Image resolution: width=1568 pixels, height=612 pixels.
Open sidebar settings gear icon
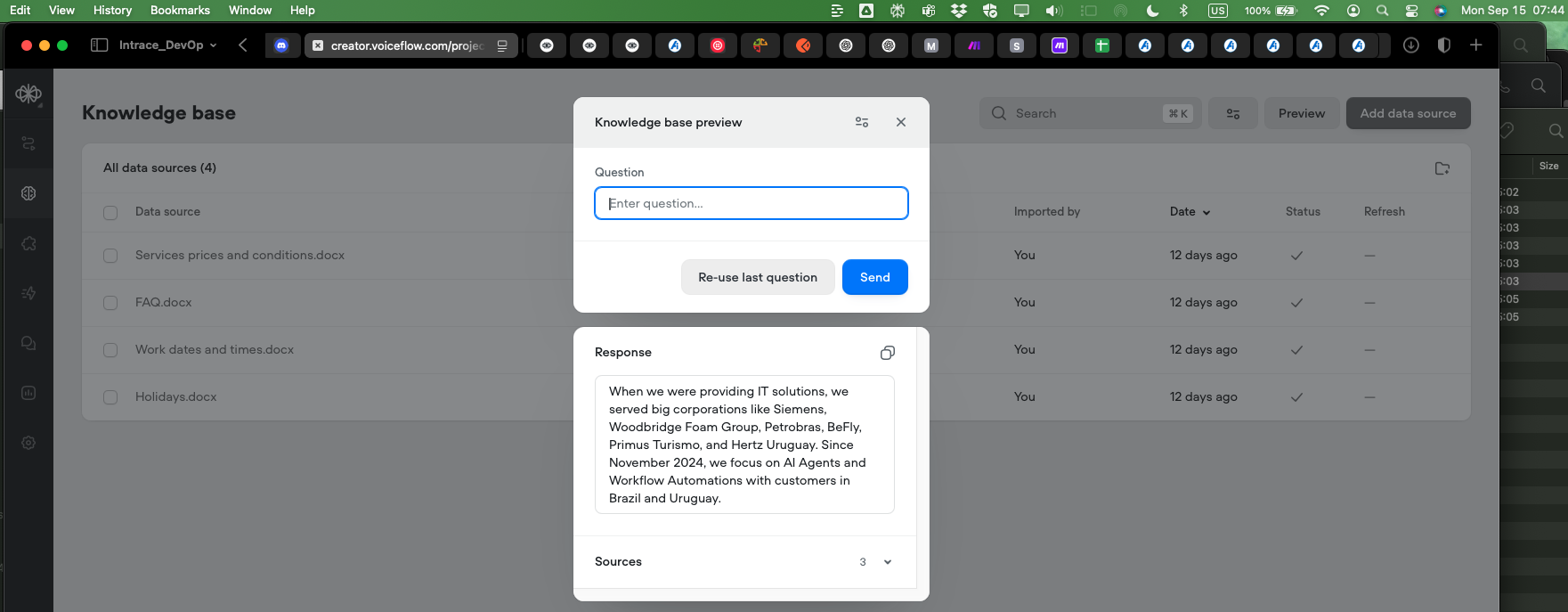[28, 443]
